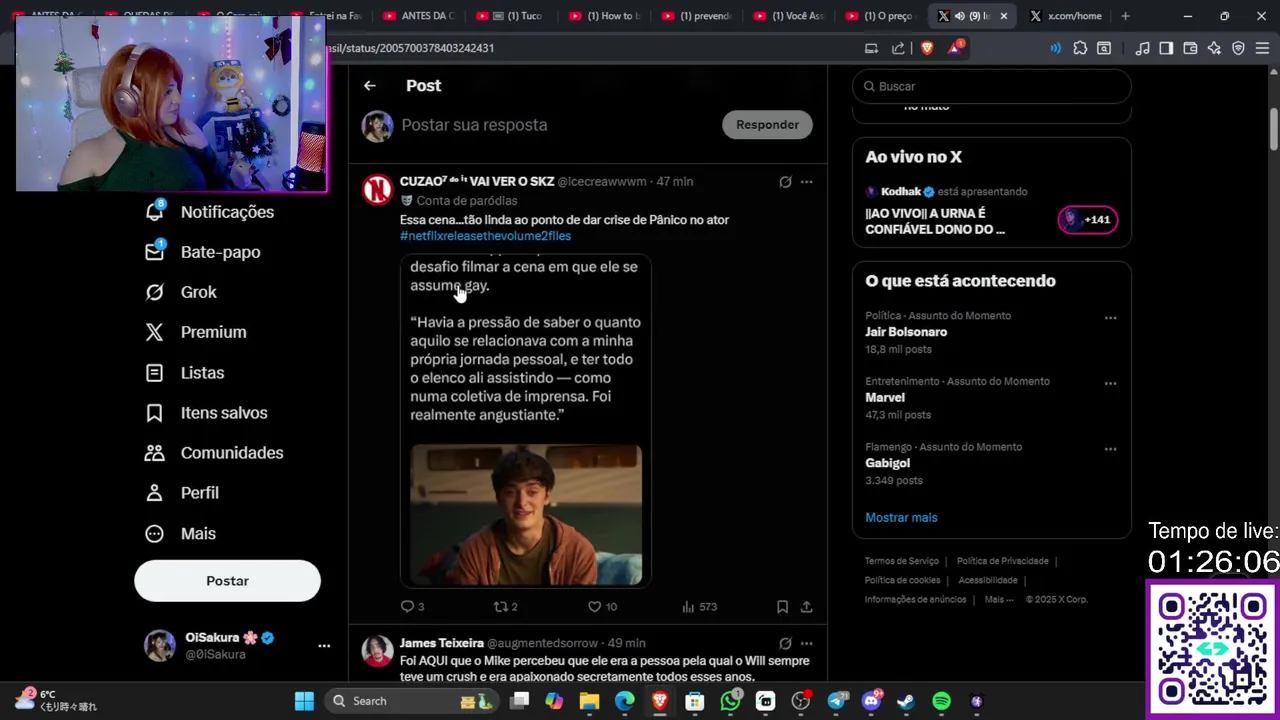Bookmark the CUZAO post
Image resolution: width=1280 pixels, height=720 pixels.
point(782,607)
